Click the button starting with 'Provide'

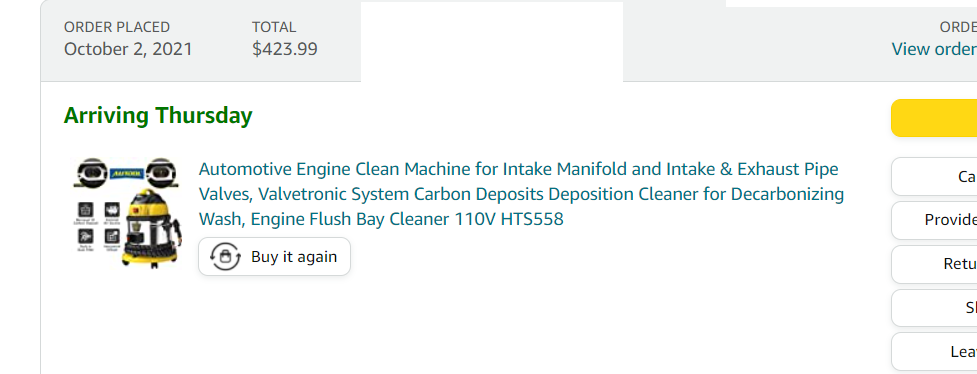934,220
